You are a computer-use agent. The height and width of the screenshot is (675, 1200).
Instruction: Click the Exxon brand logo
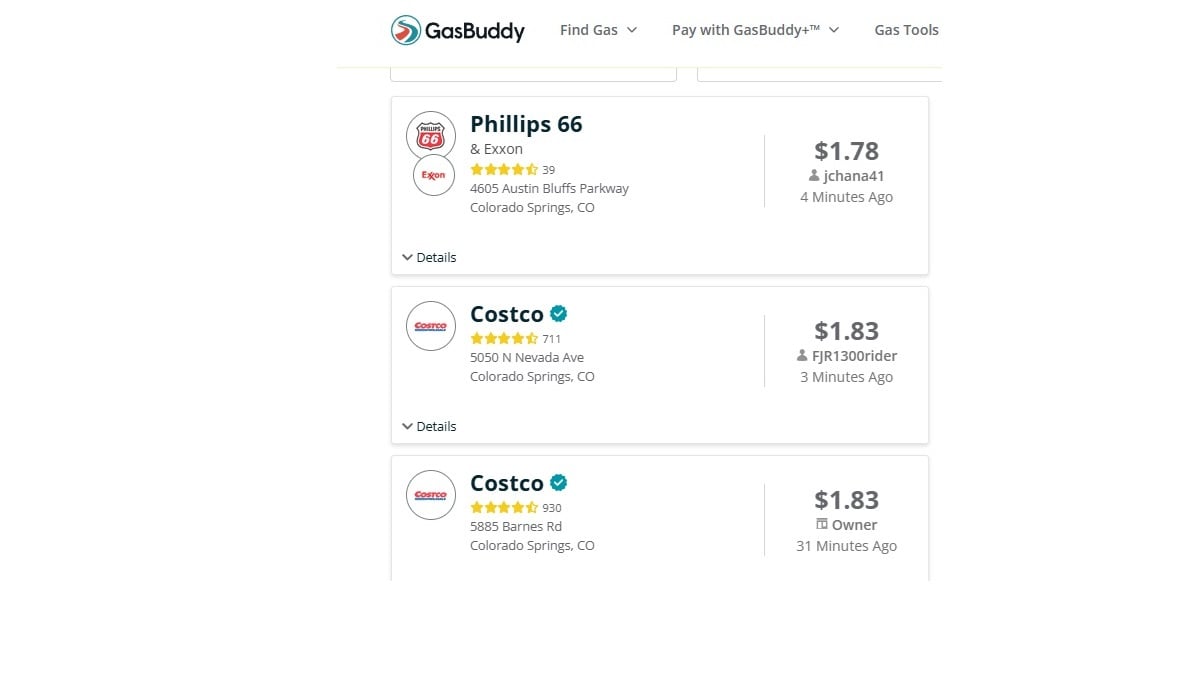point(433,175)
